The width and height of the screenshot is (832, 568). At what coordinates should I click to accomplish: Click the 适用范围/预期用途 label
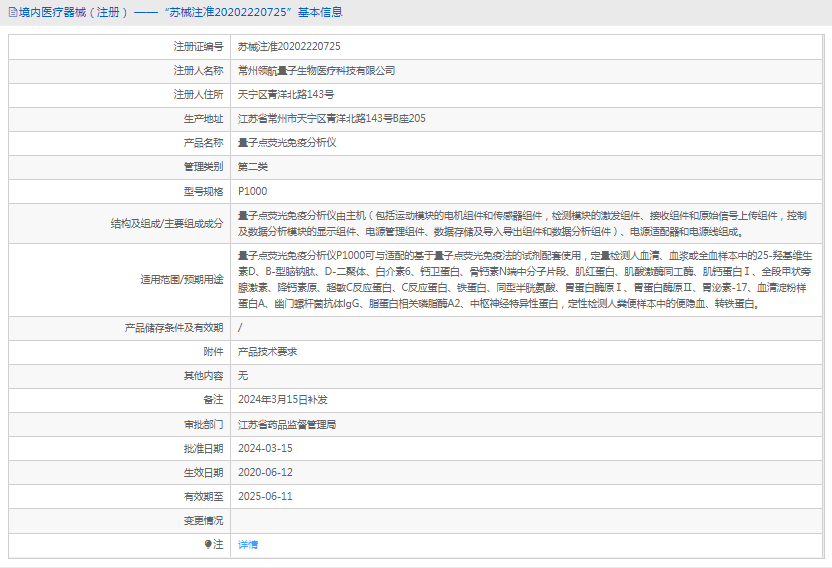181,279
